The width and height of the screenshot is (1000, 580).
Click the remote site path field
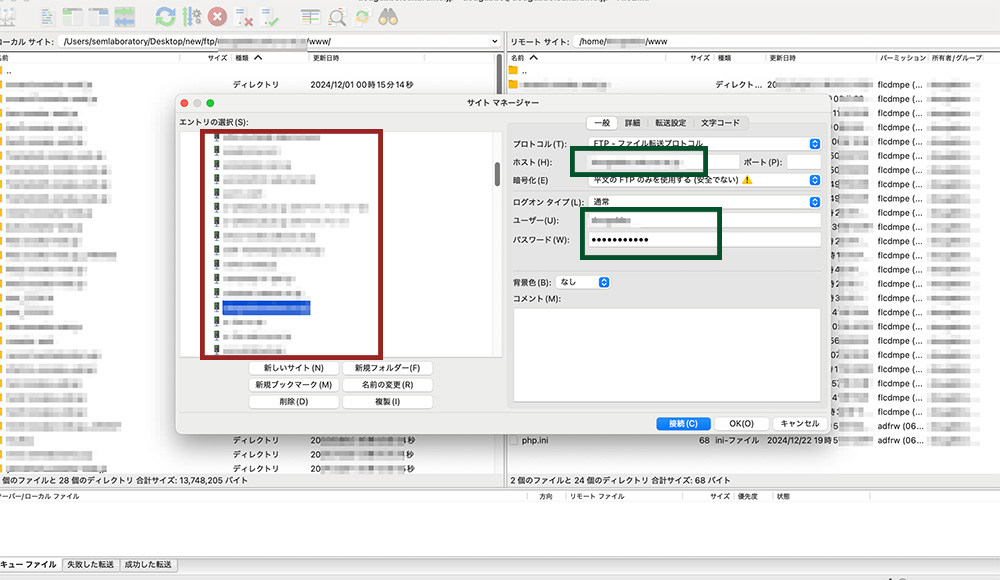tap(786, 41)
